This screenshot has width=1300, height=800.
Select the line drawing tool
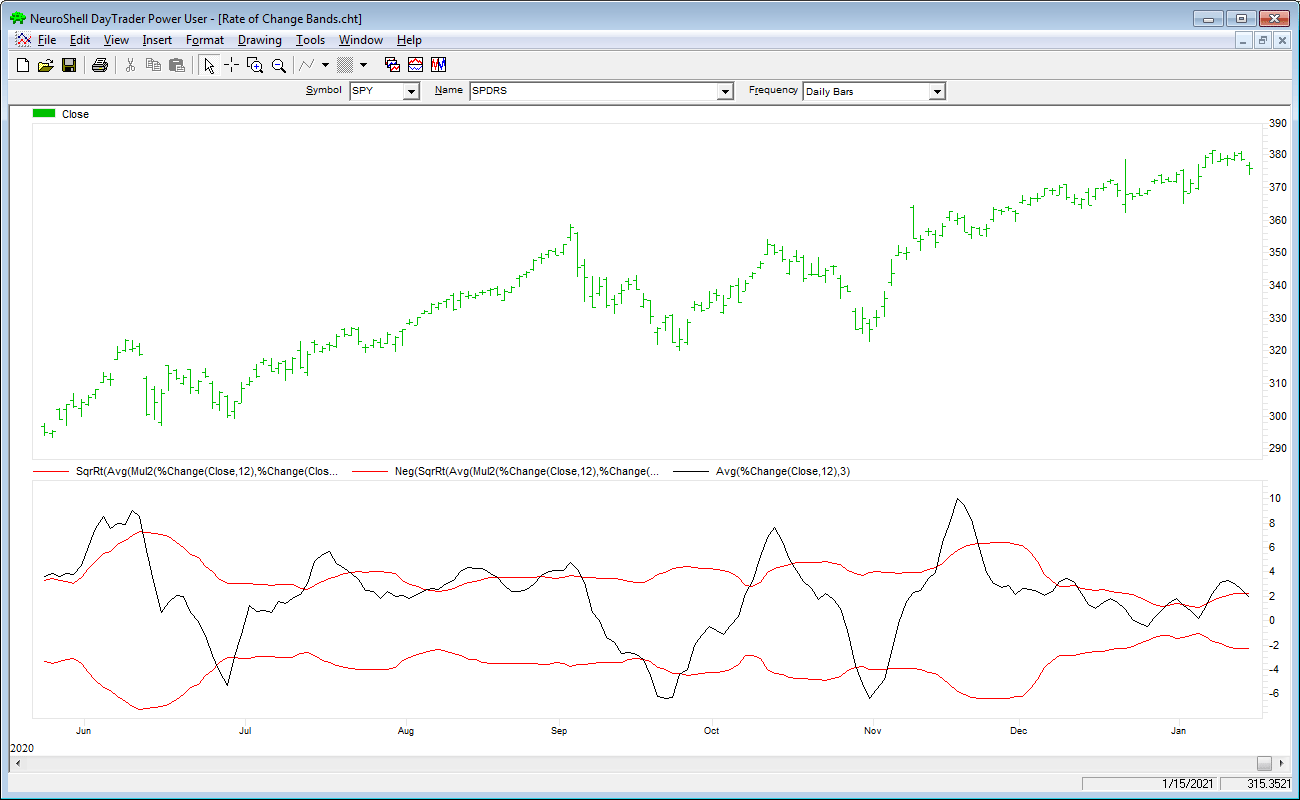click(307, 65)
